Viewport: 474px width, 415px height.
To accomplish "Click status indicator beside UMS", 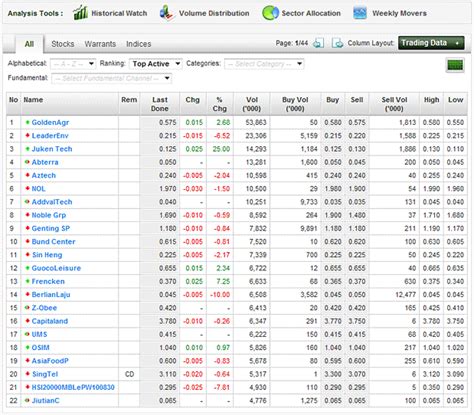I will pyautogui.click(x=27, y=334).
